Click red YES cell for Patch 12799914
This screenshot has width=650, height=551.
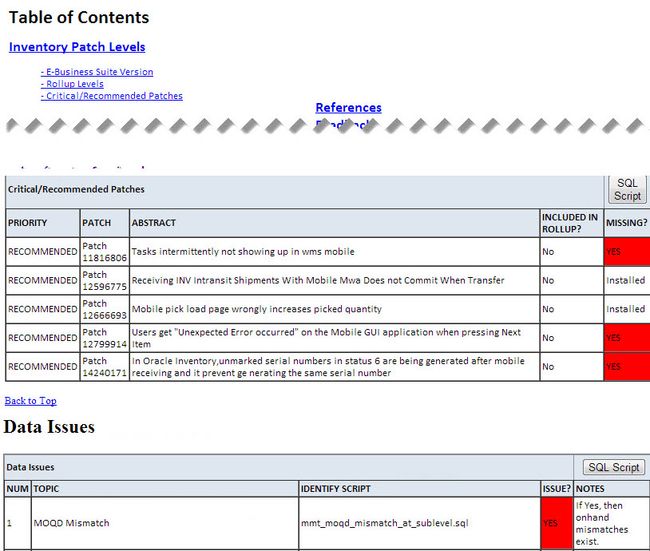pyautogui.click(x=627, y=338)
